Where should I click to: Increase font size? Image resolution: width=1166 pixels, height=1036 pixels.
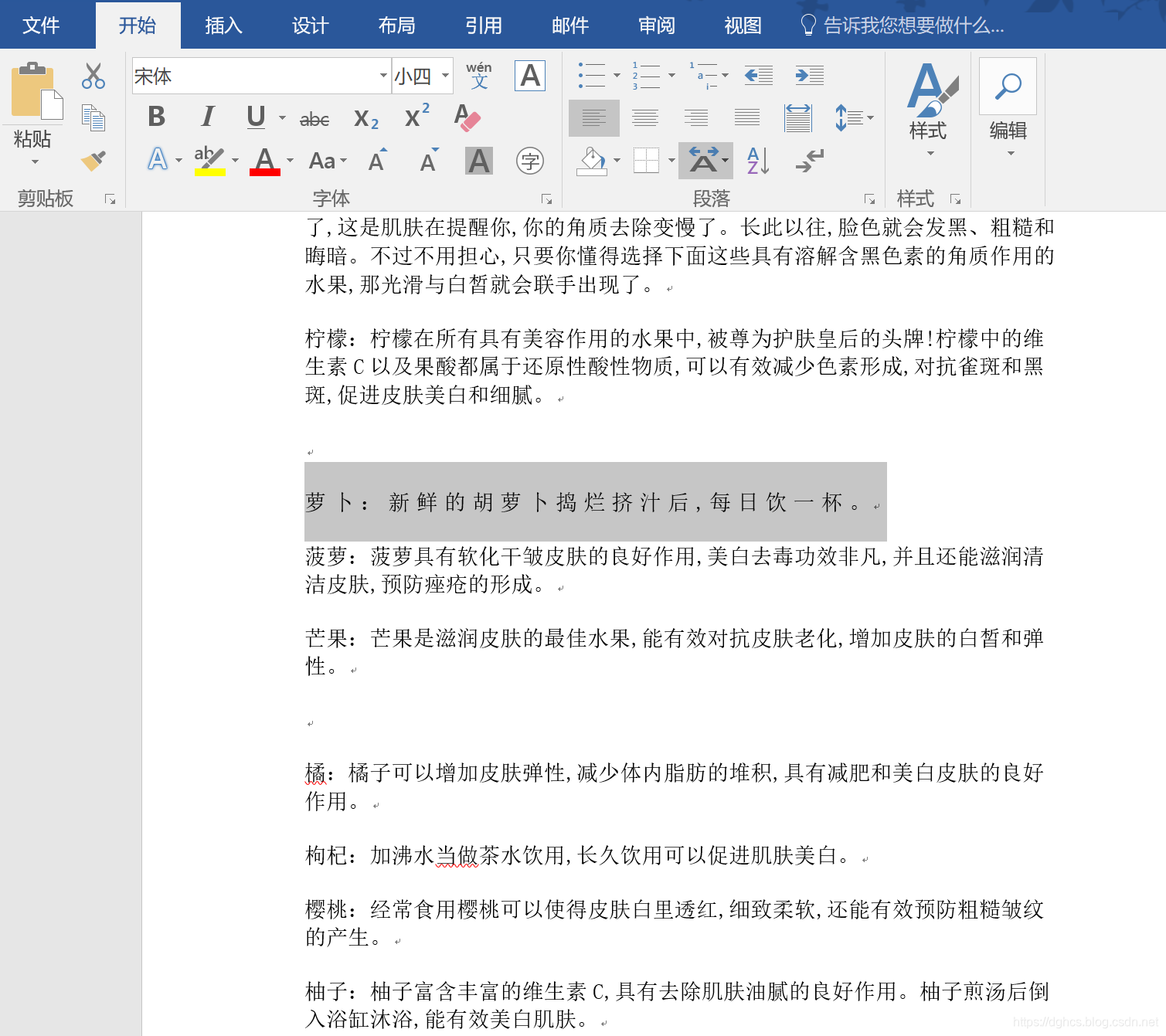[x=378, y=160]
